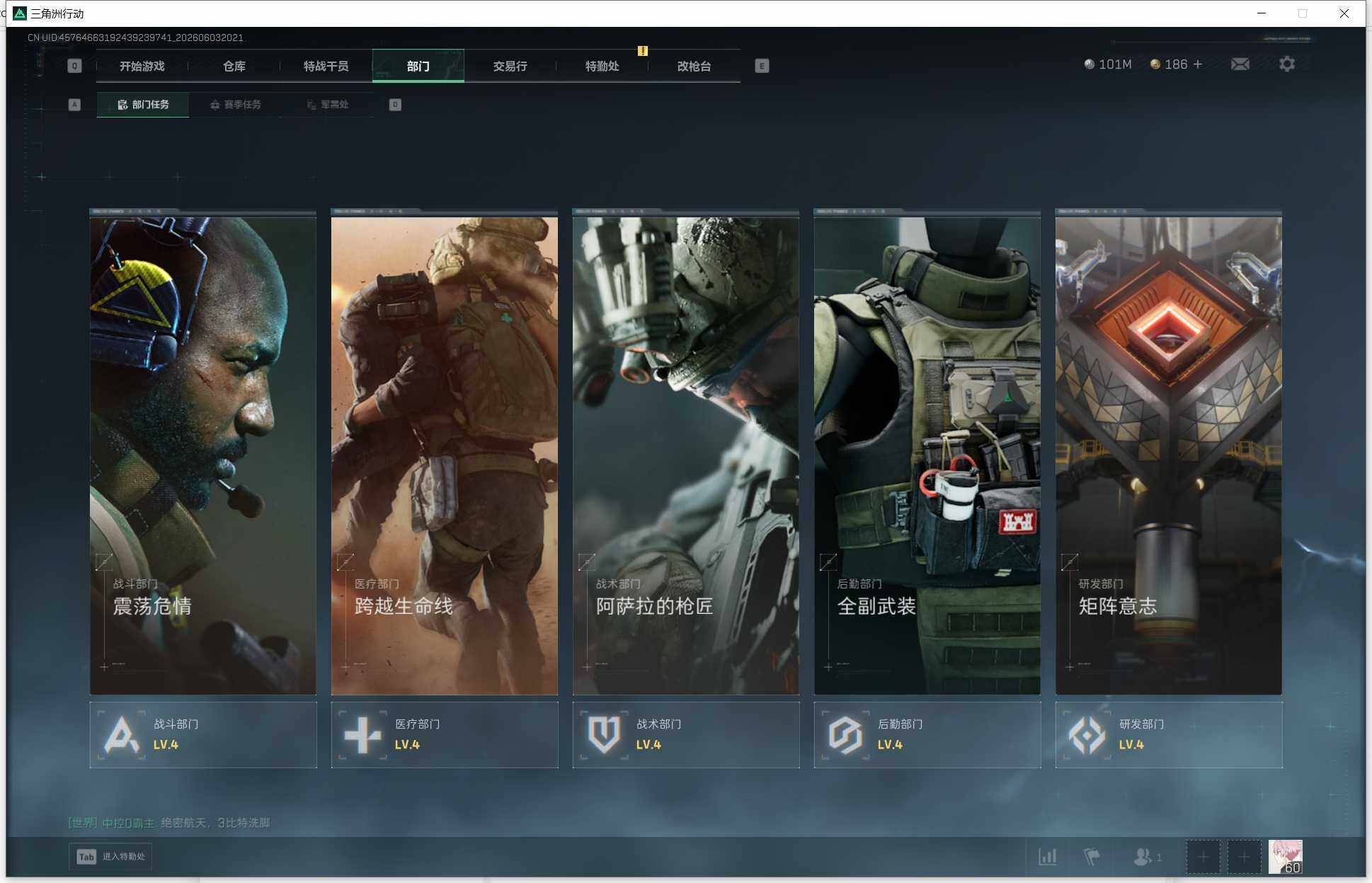Invite teammate via slot beside friends icon
Image resolution: width=1372 pixels, height=883 pixels.
click(x=1204, y=857)
